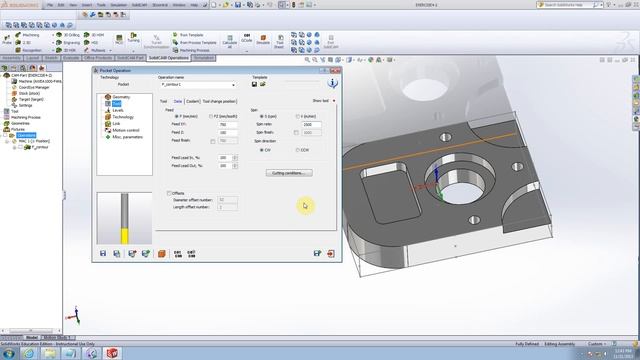Click the orange Simulate cube icon
The width and height of the screenshot is (640, 360).
pos(162,253)
